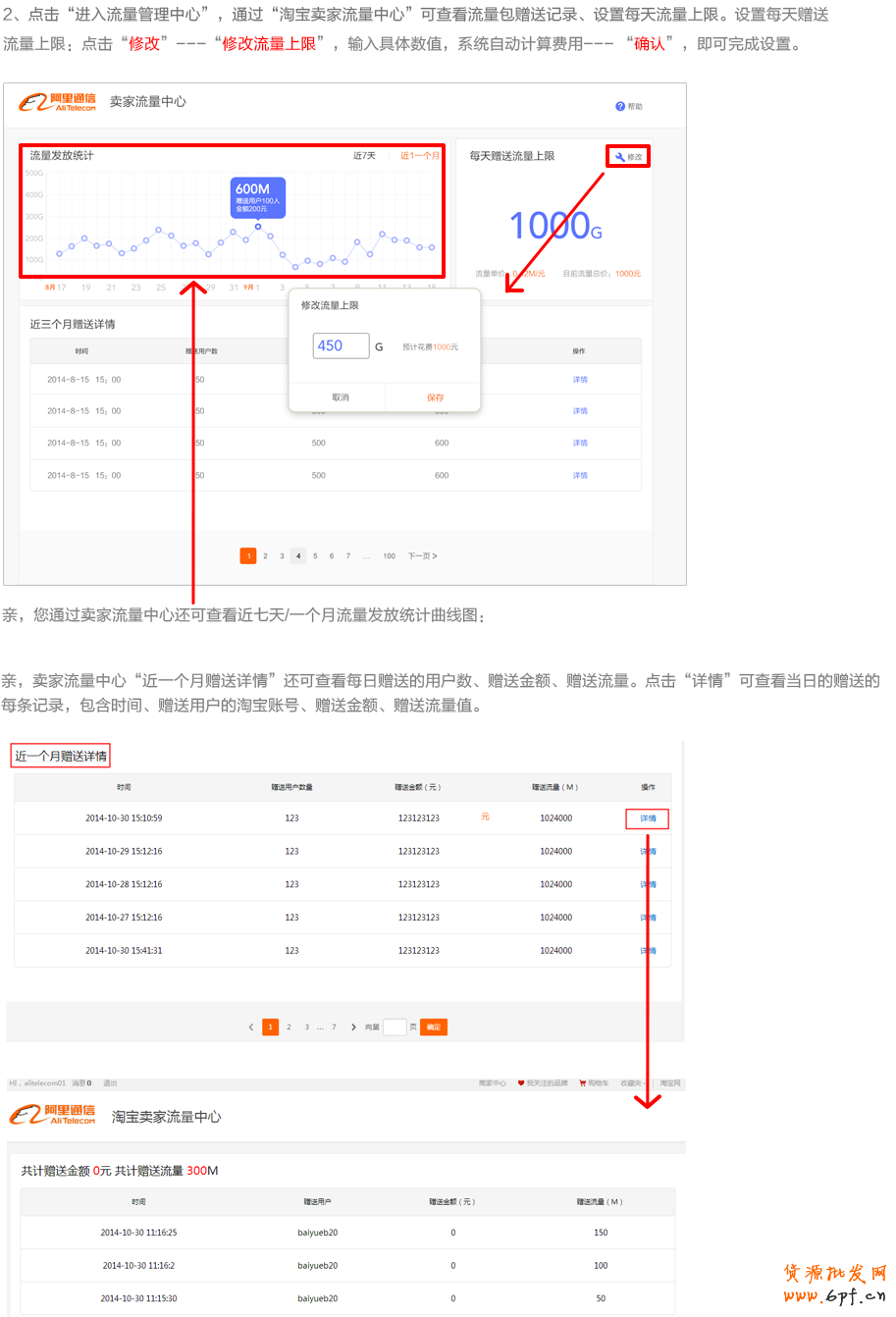Open 详情 for the 2014-10-30 15:10:59 row
The image size is (896, 1317).
coord(648,818)
